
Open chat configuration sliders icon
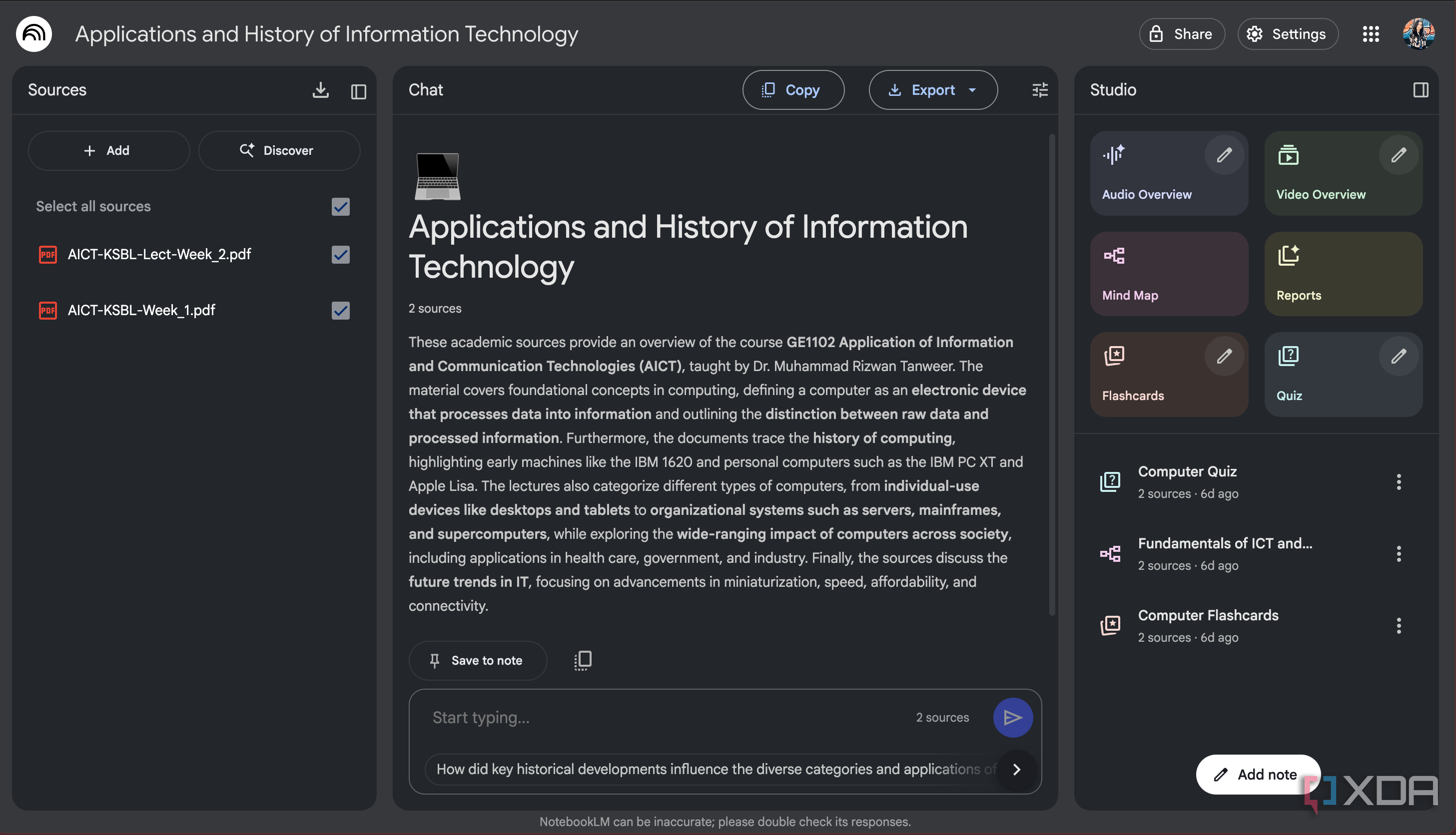tap(1039, 90)
